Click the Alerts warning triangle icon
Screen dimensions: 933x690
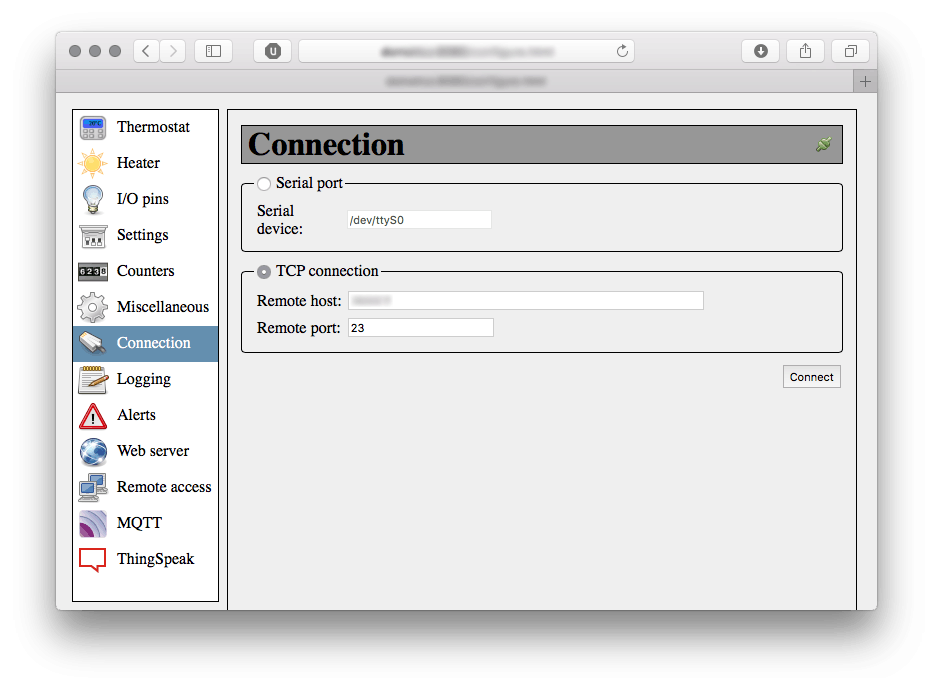[93, 416]
